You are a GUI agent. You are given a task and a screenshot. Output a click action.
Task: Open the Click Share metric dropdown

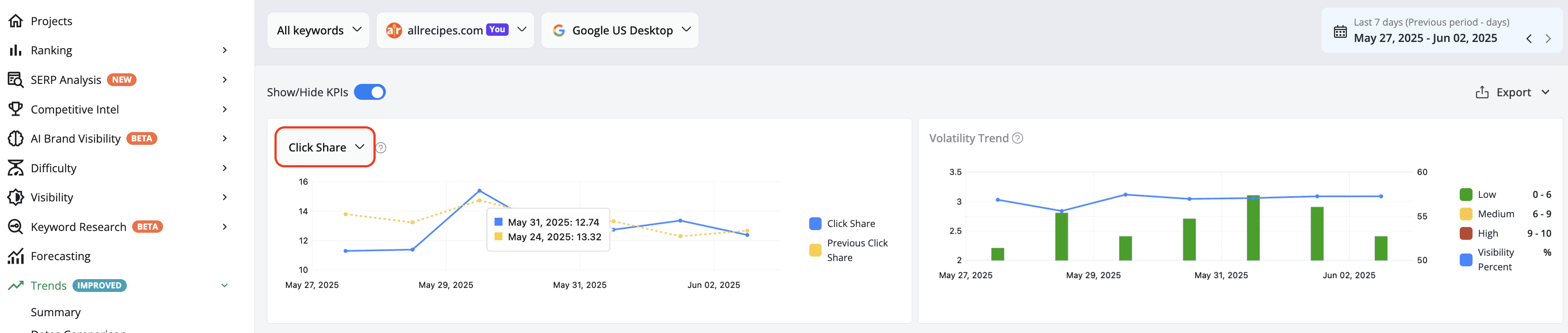pos(325,148)
